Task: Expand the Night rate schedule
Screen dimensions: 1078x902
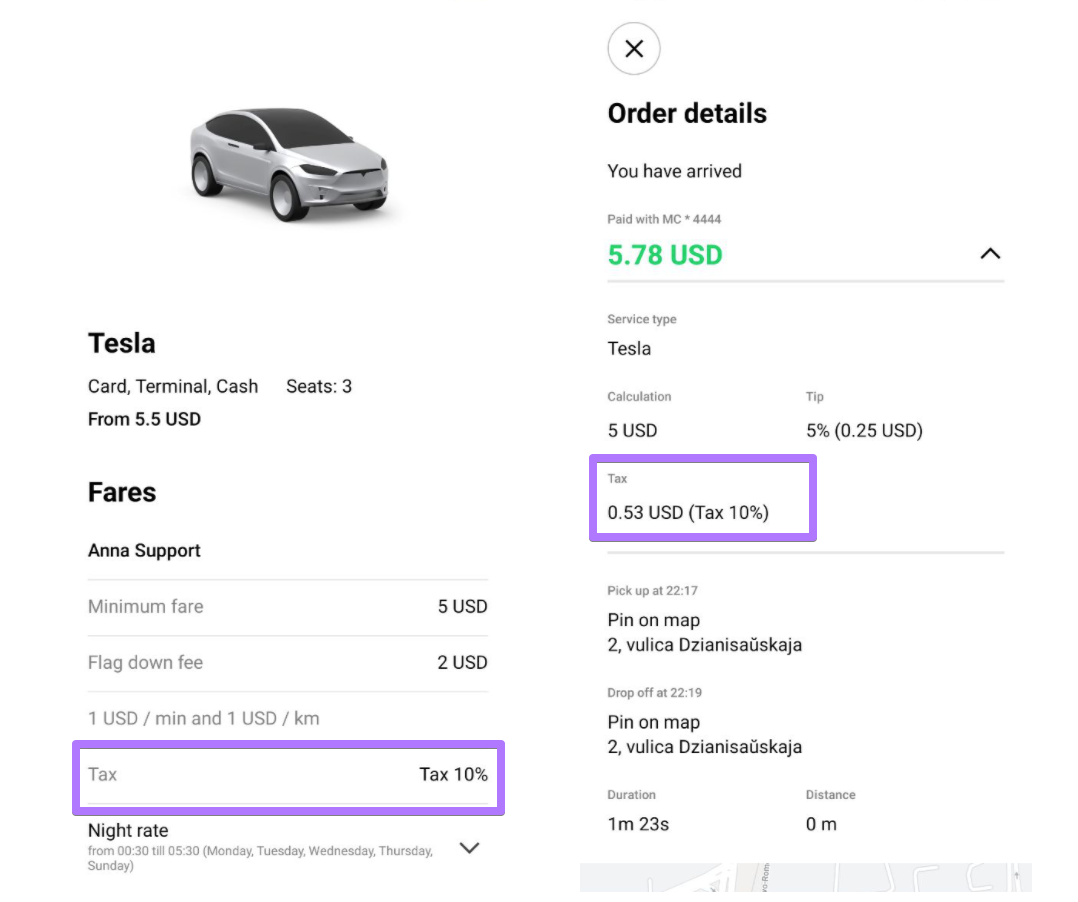Action: click(x=469, y=848)
